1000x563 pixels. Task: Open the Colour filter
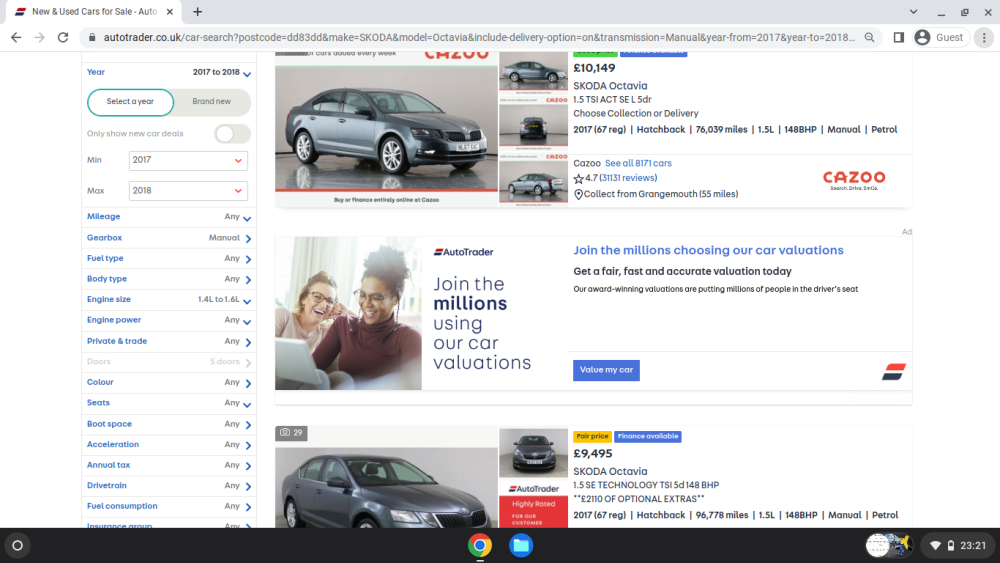tap(169, 383)
